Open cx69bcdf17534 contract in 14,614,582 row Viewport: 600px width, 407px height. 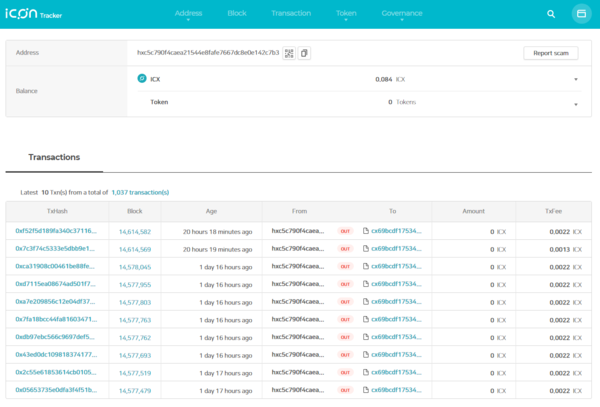396,231
